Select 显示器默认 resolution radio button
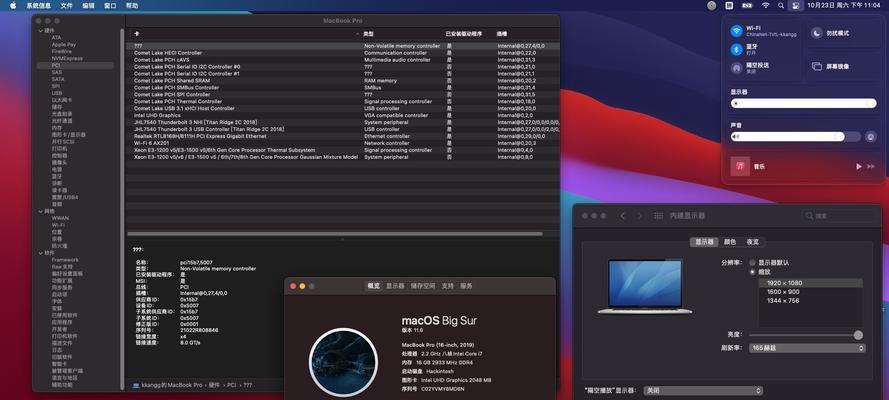 coord(752,263)
